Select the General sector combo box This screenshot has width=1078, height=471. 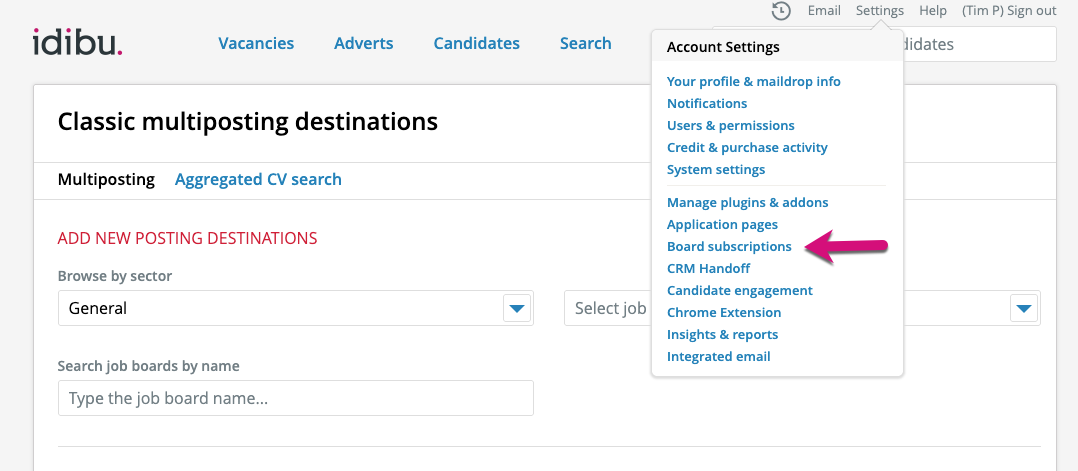point(296,308)
